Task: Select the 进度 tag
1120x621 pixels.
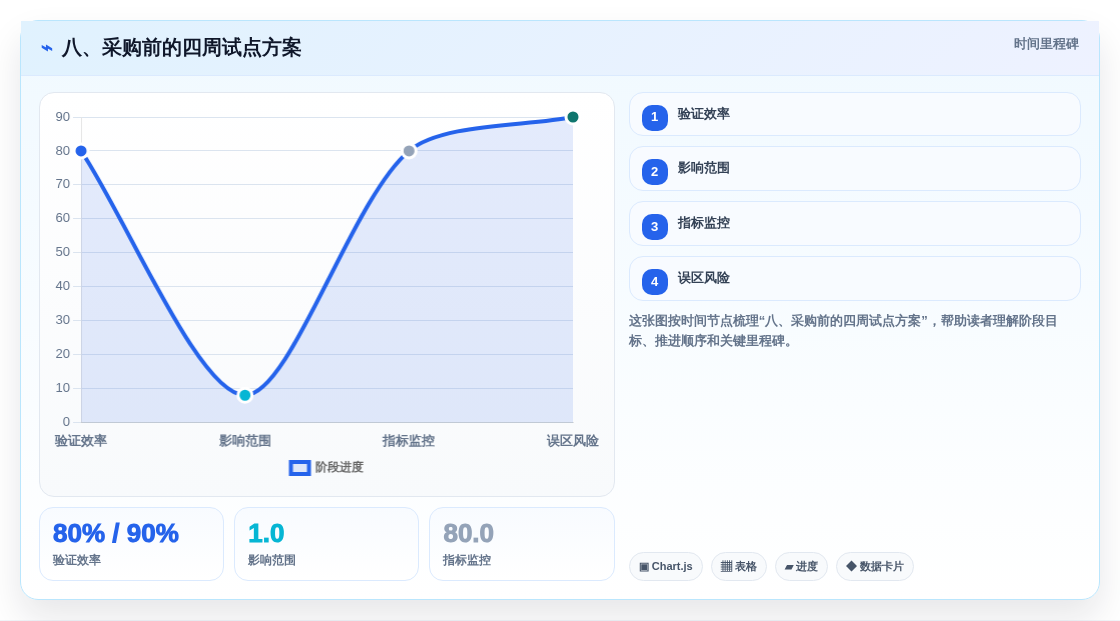Action: (x=801, y=567)
